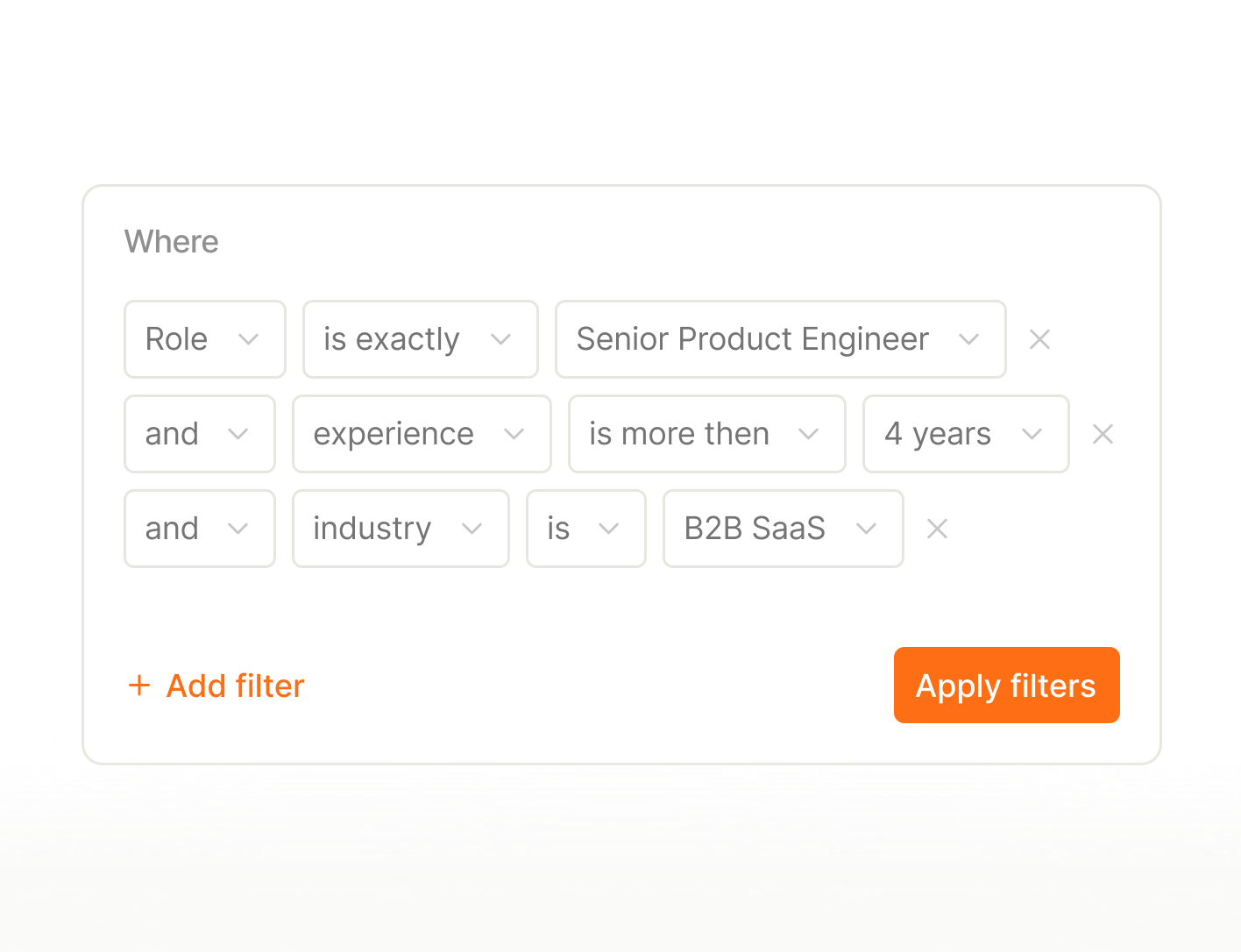Select the B2B SaaS value field
The image size is (1241, 952).
coord(783,529)
